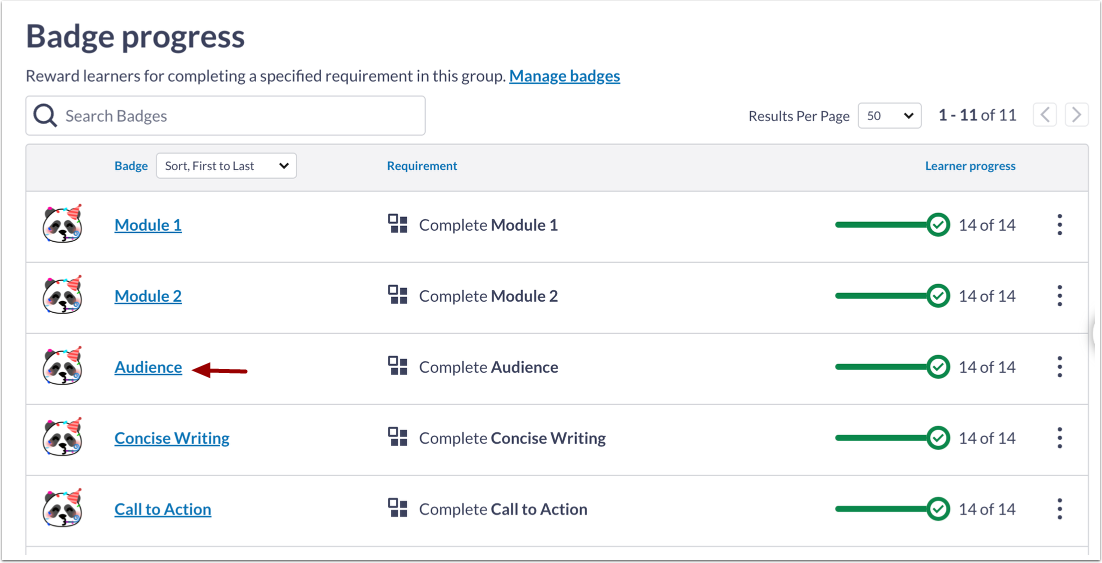This screenshot has width=1102, height=563.
Task: Open the Audience badge link
Action: [x=148, y=367]
